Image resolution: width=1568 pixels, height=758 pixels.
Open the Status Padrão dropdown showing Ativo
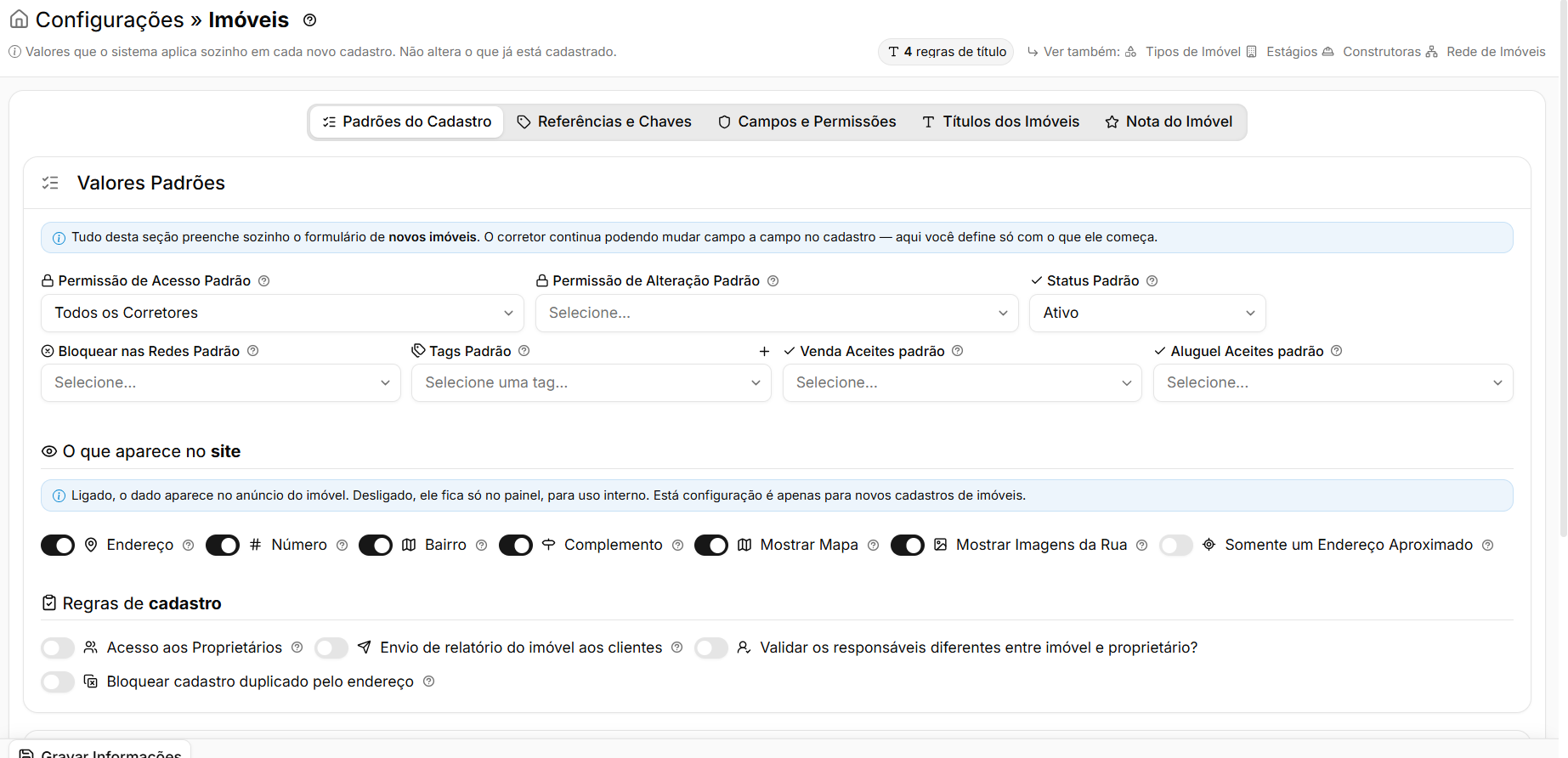click(1147, 313)
